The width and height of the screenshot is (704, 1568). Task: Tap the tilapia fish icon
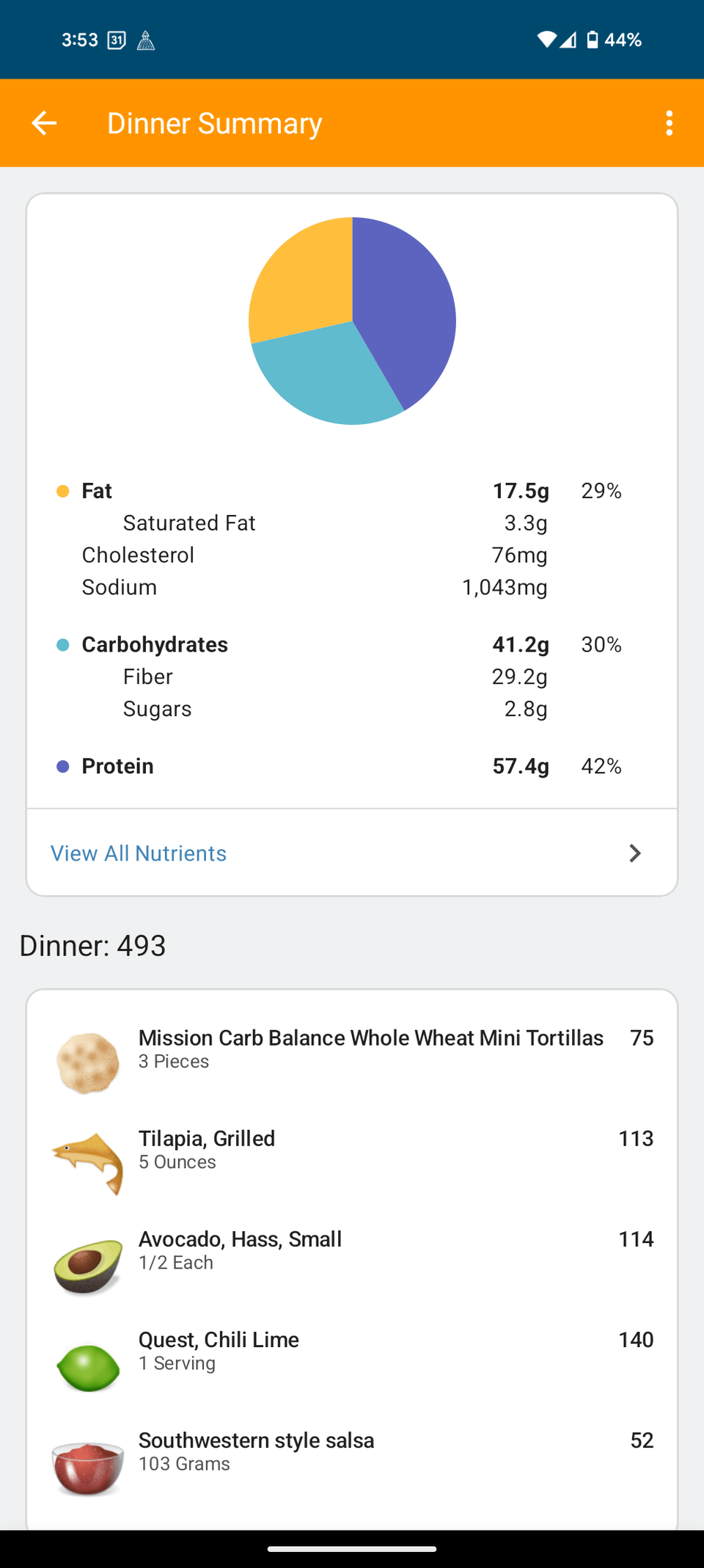point(88,1164)
